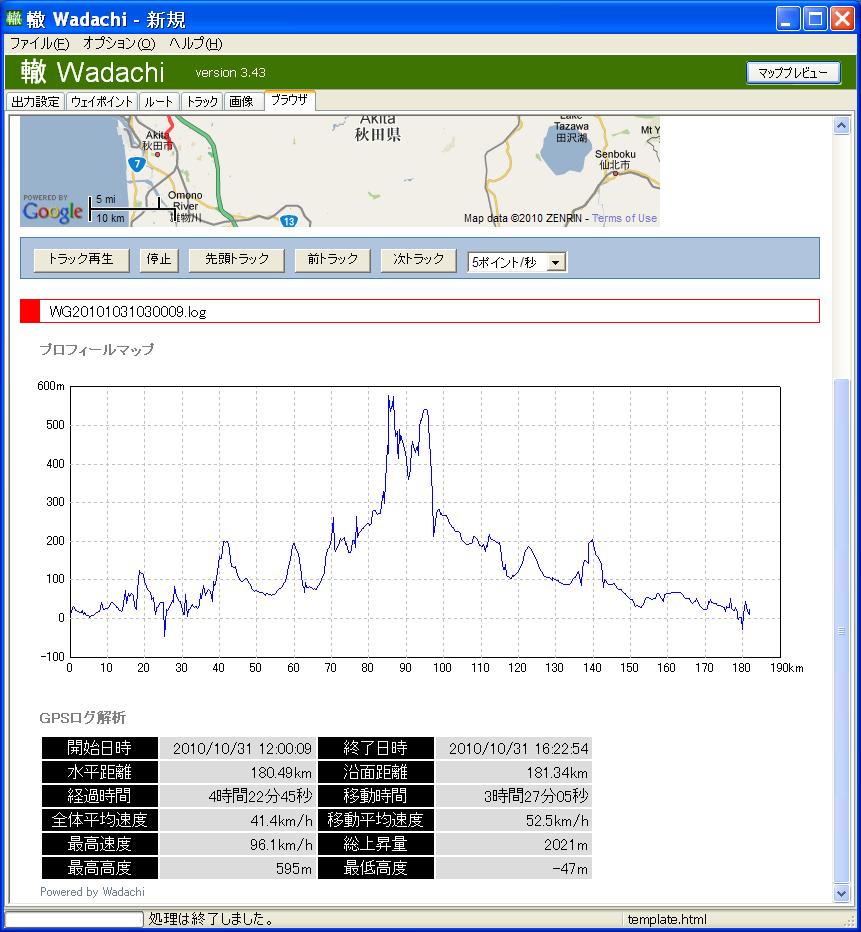This screenshot has width=861, height=932.
Task: Click the 沿面距離 value 181.34km
Action: click(x=514, y=772)
